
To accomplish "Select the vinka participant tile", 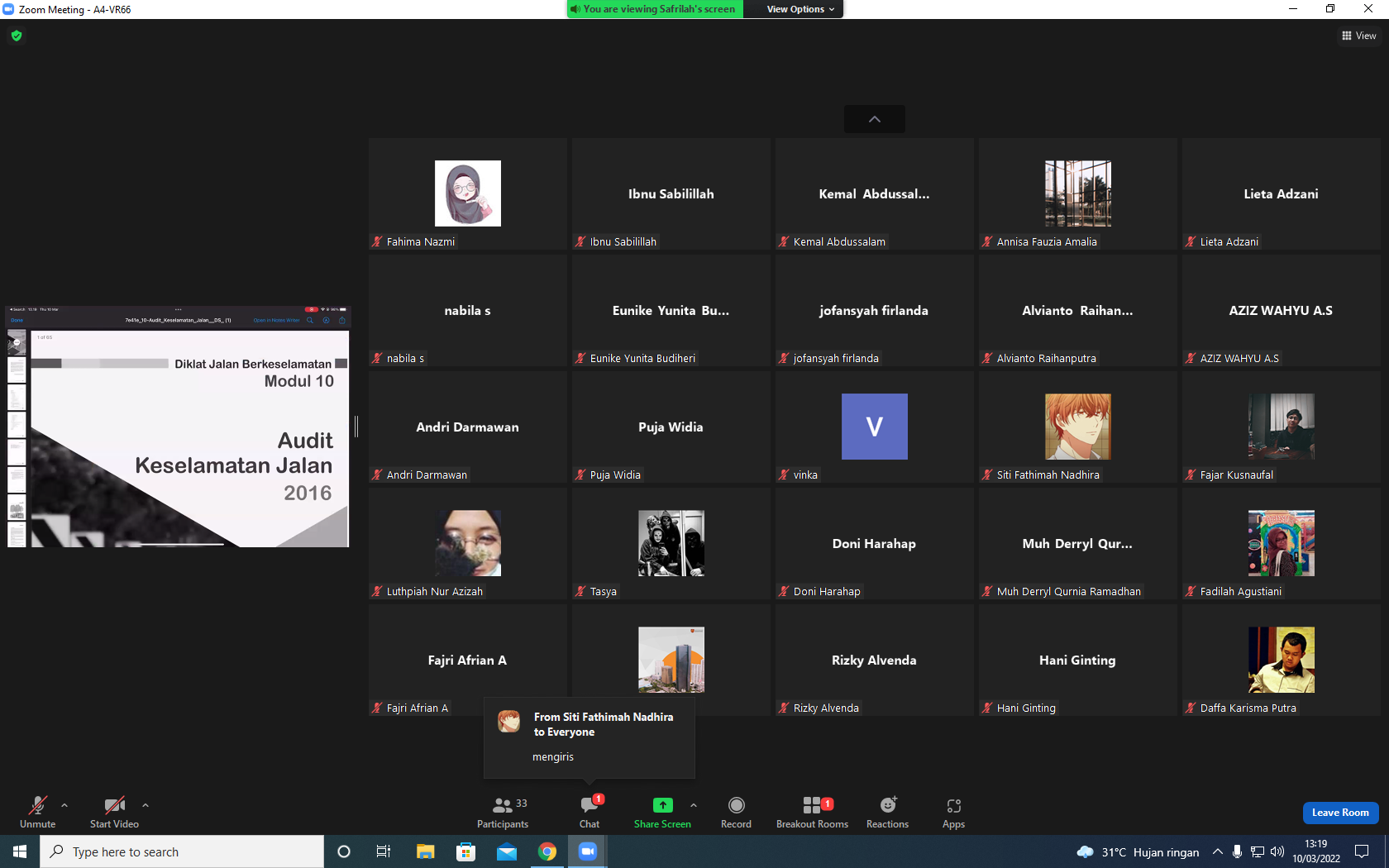I will (874, 427).
